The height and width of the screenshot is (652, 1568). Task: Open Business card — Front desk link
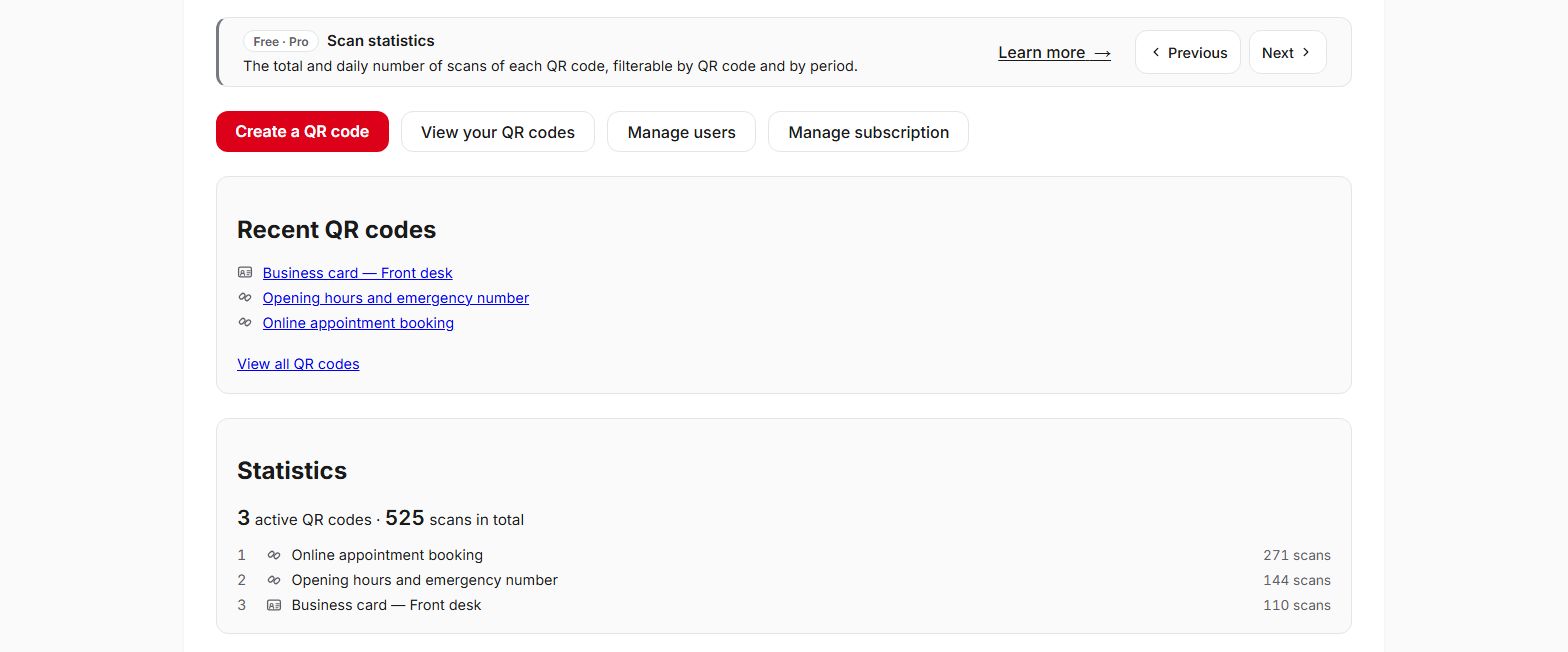(357, 273)
